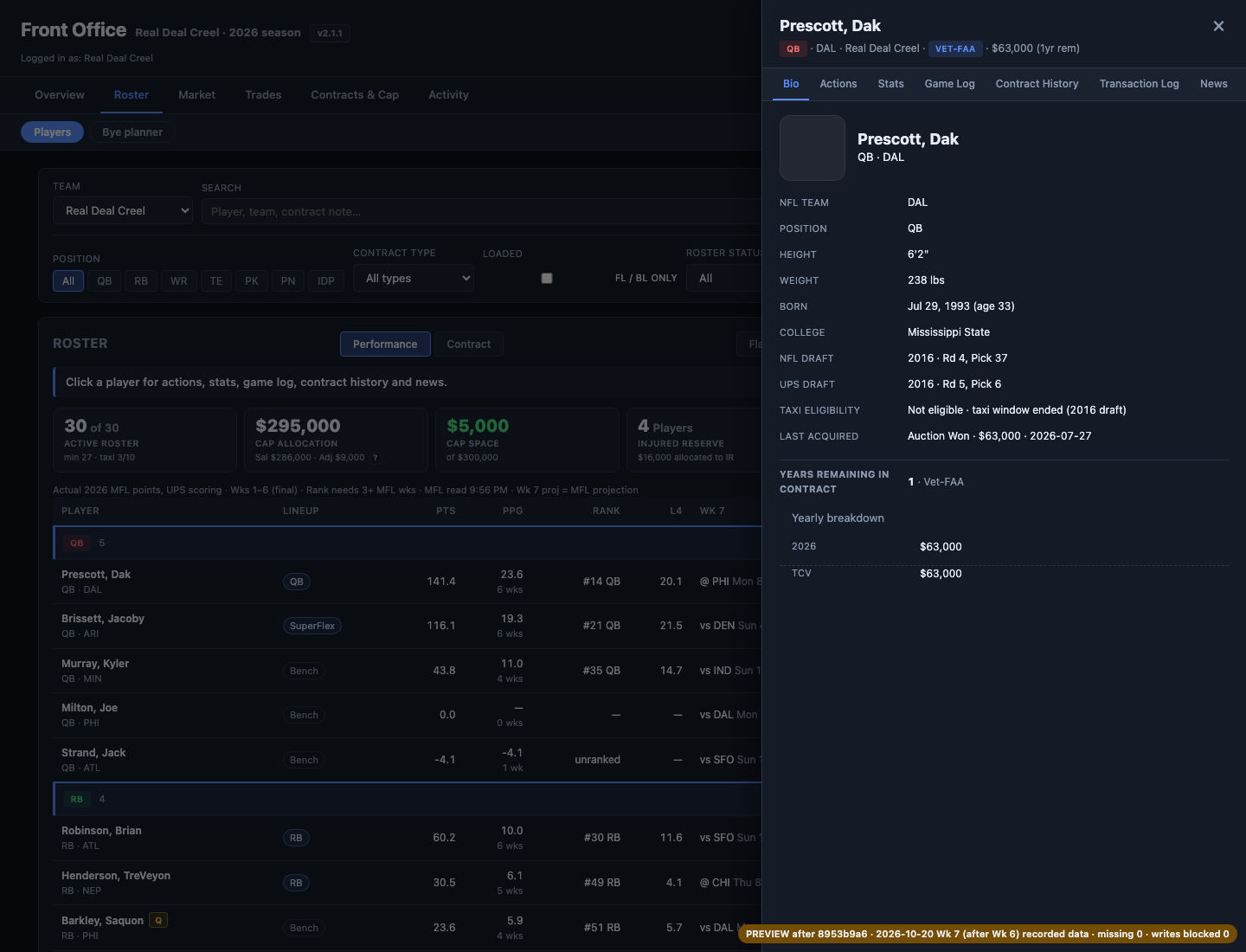1246x952 pixels.
Task: Open the Activity navigation tab
Action: click(x=448, y=95)
